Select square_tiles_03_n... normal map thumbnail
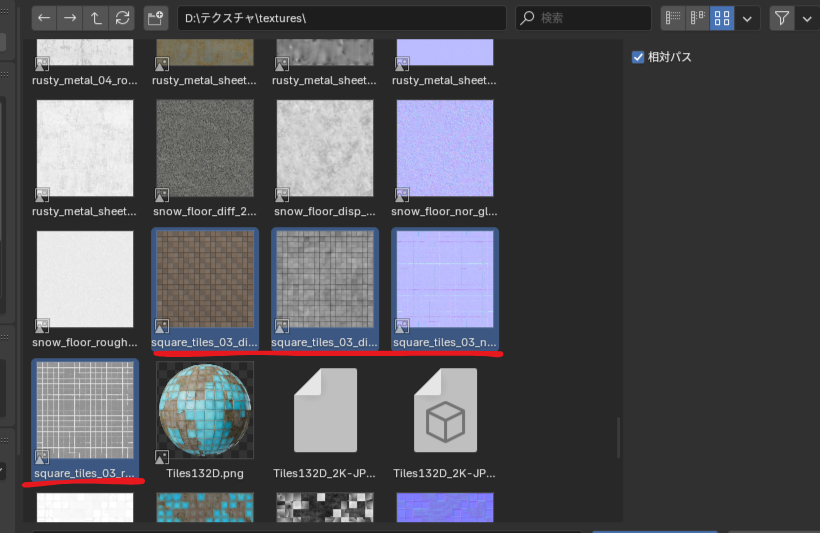The width and height of the screenshot is (820, 533). coord(445,279)
